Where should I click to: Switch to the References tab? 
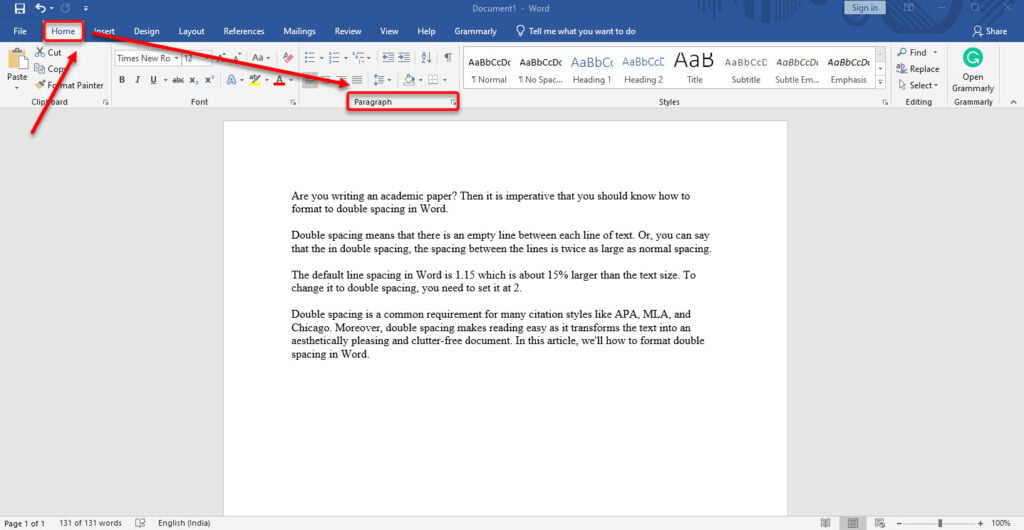tap(244, 31)
